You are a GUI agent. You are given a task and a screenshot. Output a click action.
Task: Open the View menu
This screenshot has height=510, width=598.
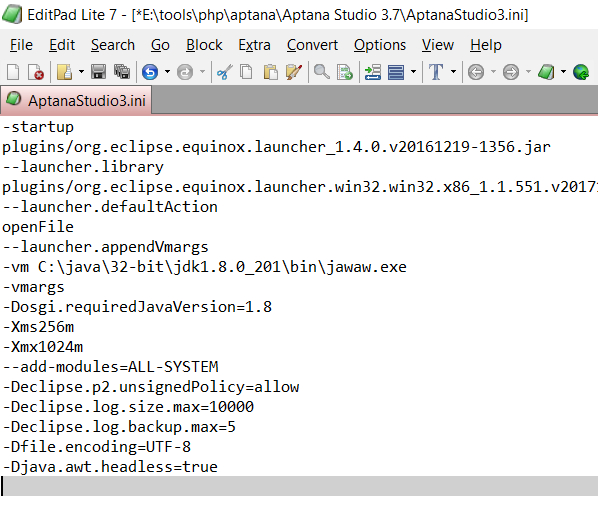[x=438, y=45]
